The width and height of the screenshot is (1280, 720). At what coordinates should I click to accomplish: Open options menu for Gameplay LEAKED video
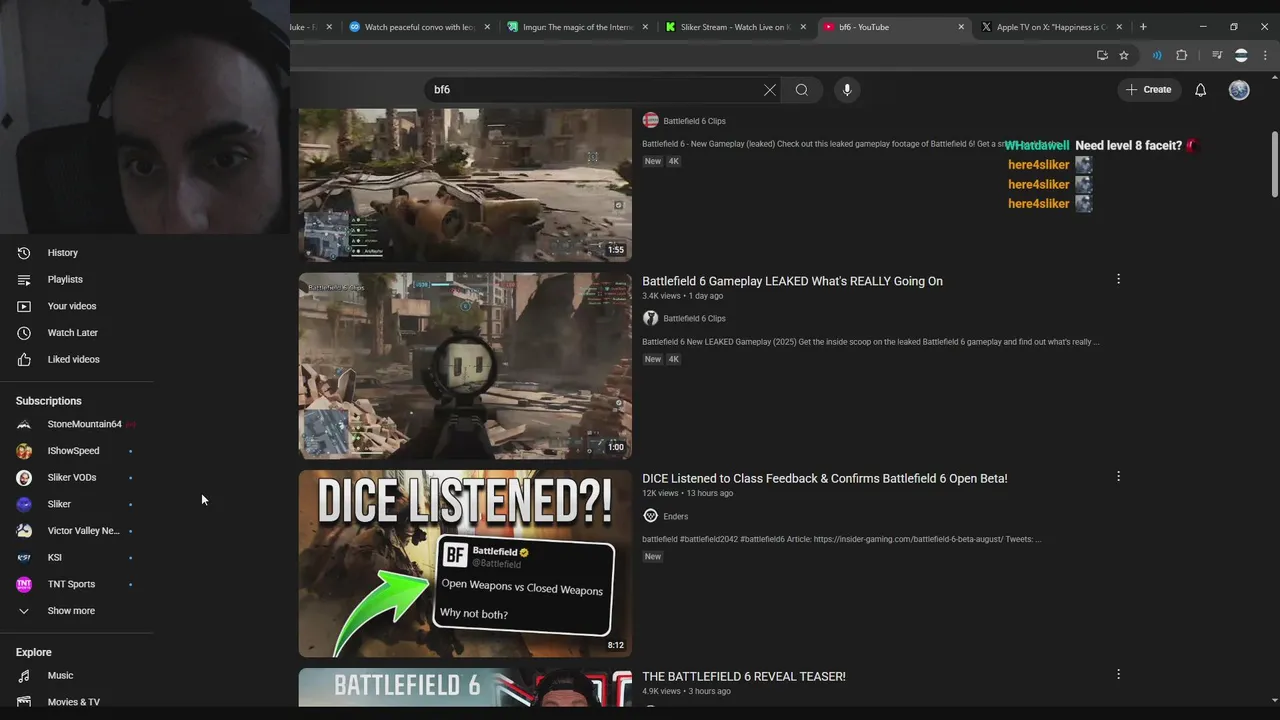[x=1118, y=279]
